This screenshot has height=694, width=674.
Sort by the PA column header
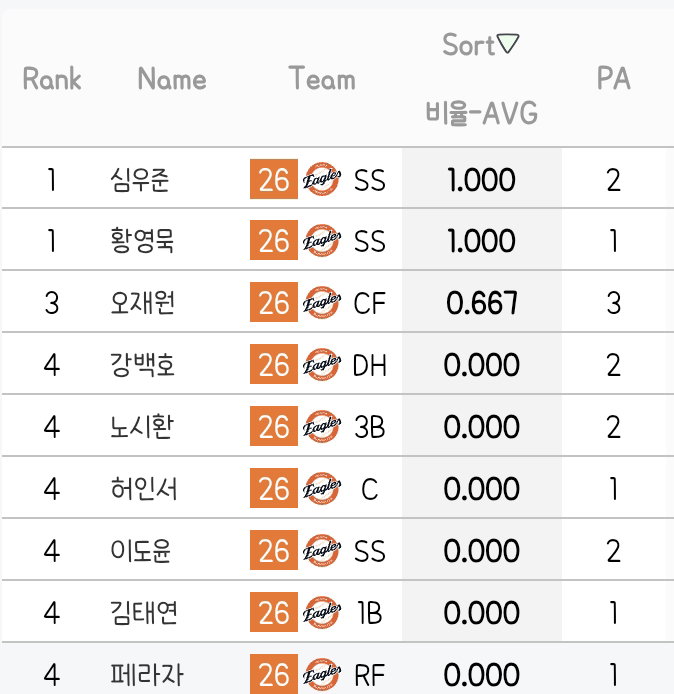613,79
